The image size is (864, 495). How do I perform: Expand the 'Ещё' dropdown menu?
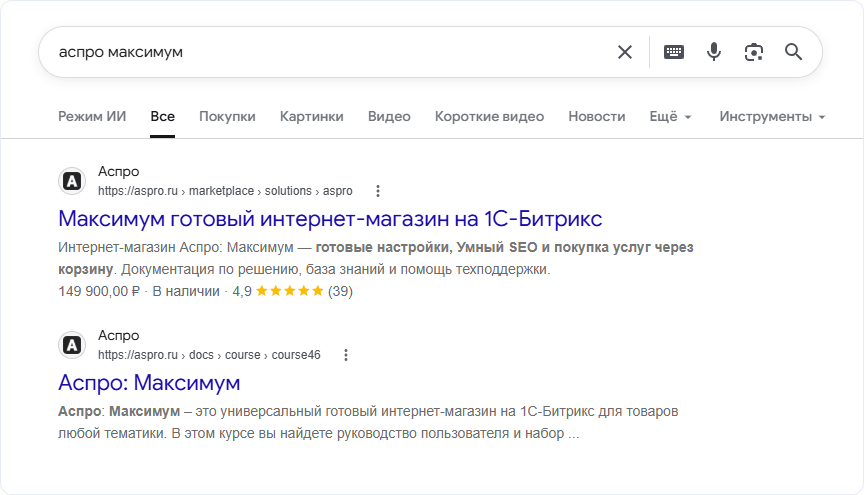pos(671,116)
